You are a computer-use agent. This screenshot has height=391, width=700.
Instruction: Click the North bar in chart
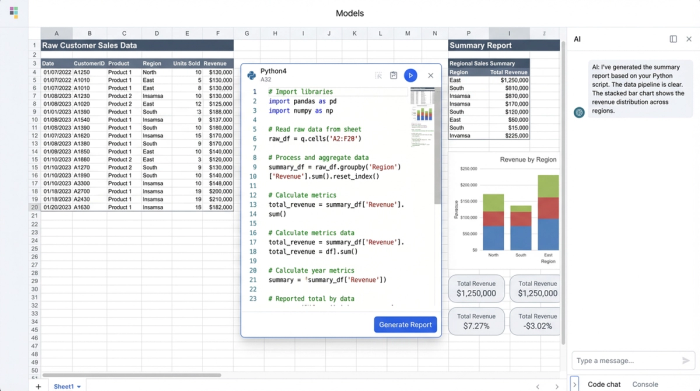pyautogui.click(x=493, y=222)
